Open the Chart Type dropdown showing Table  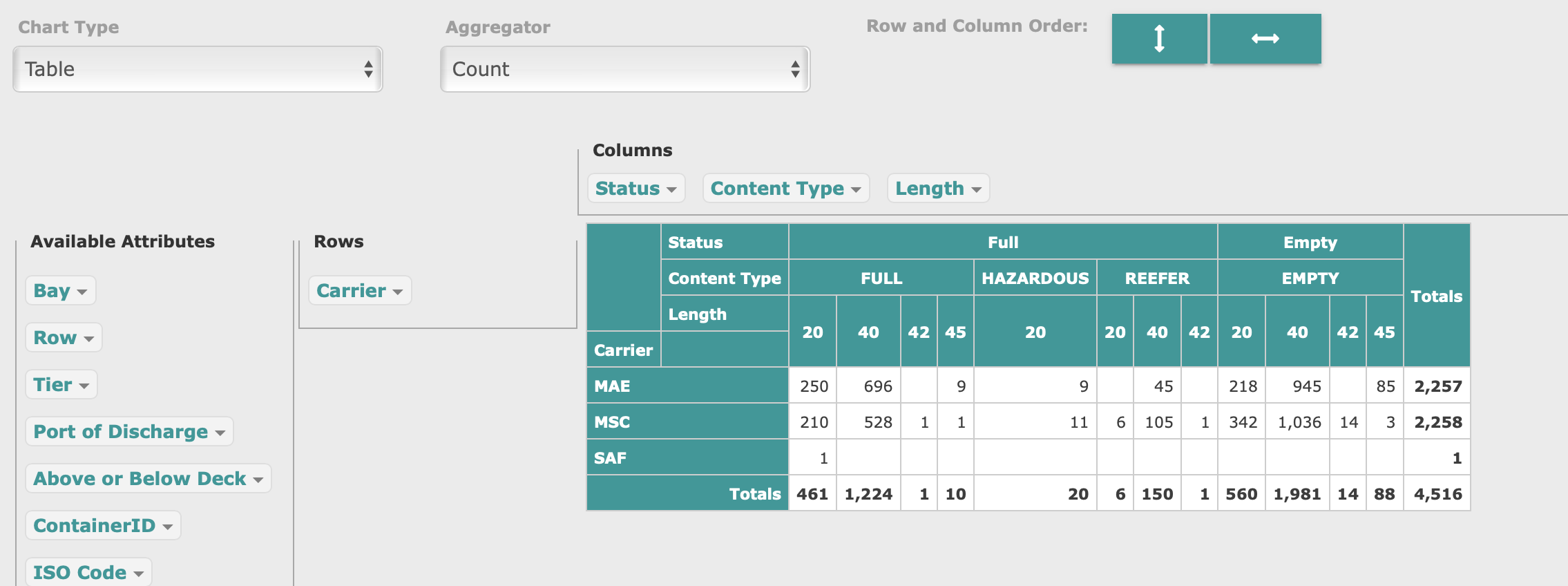(198, 69)
